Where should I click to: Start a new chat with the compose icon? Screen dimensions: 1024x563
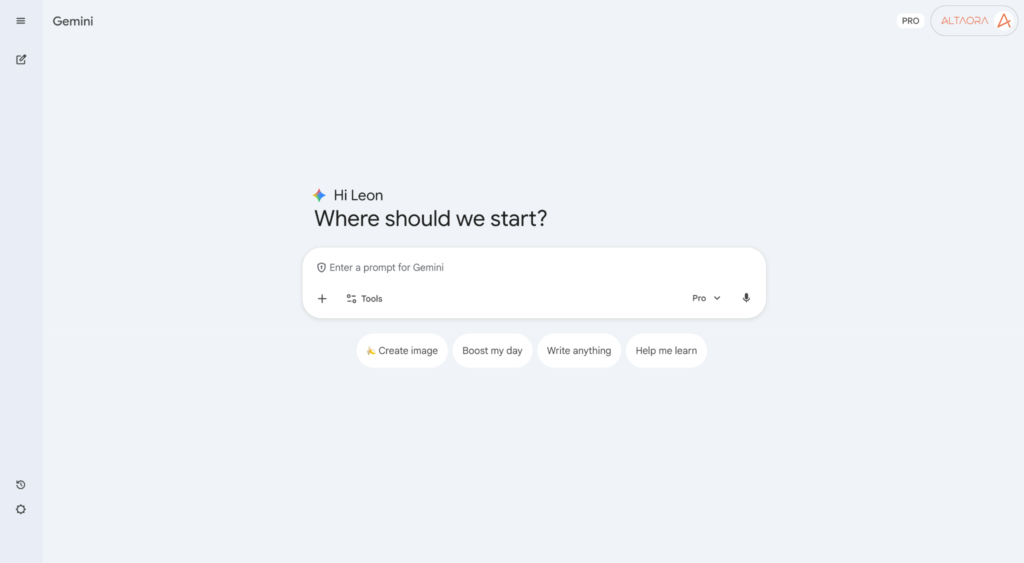[21, 59]
